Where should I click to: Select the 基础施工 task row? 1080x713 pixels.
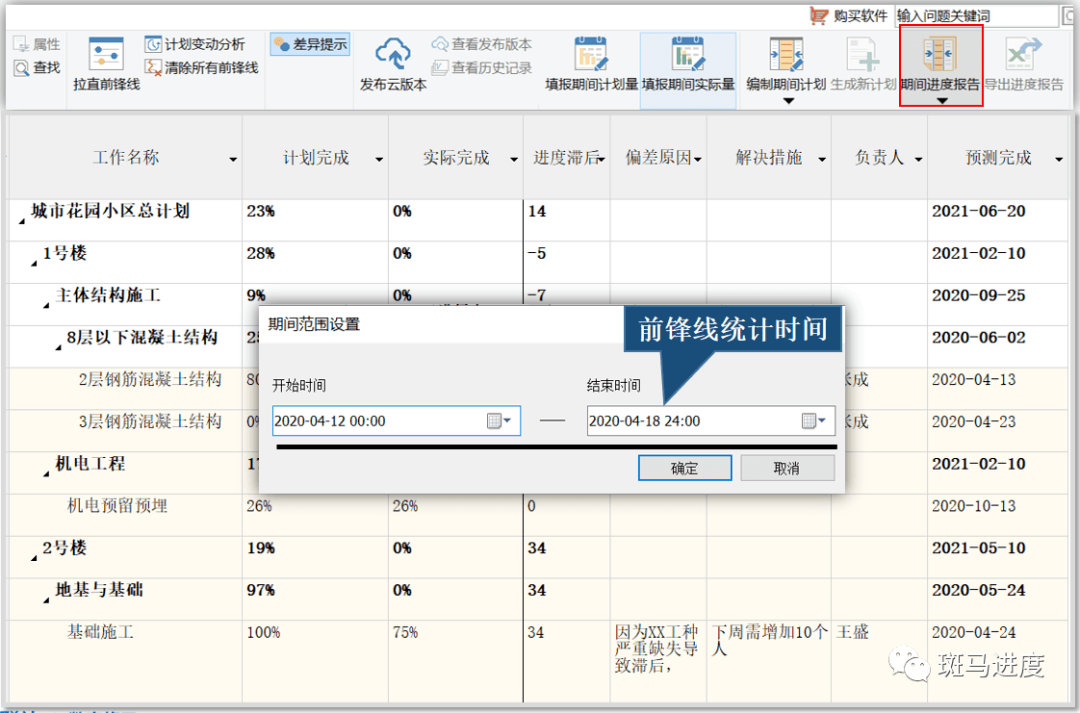(x=538, y=662)
